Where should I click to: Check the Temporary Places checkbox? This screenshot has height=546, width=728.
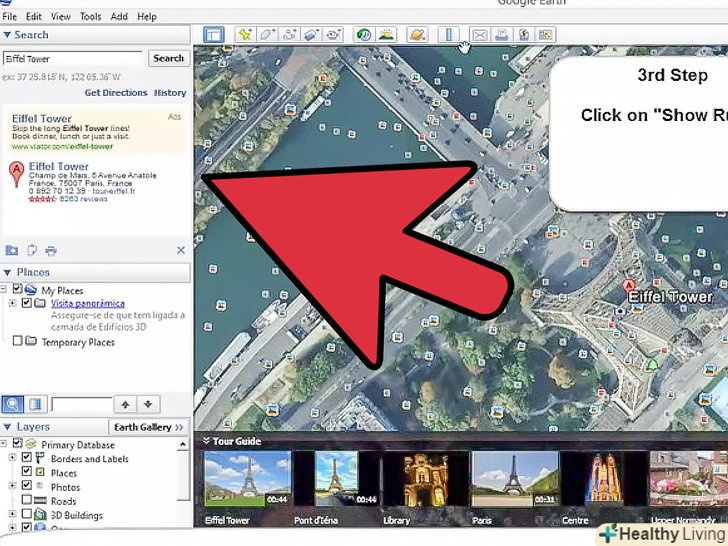tap(17, 341)
